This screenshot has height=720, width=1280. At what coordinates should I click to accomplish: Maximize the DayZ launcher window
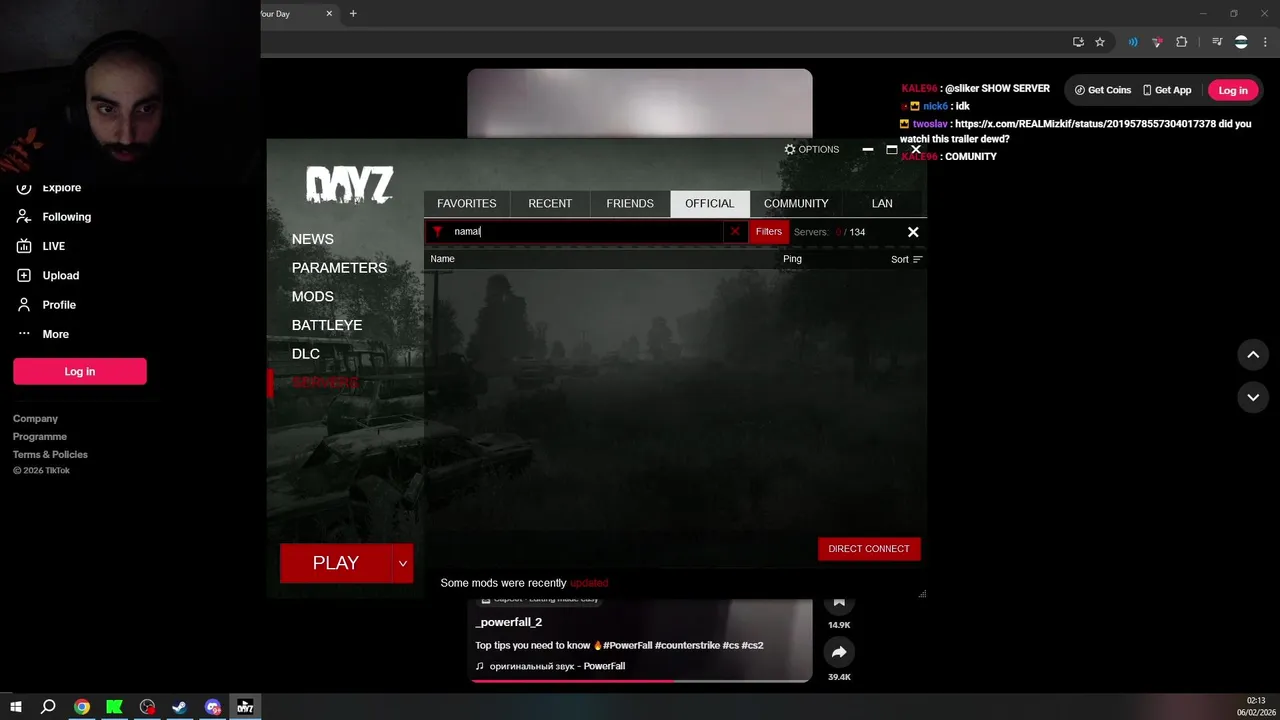[x=892, y=149]
